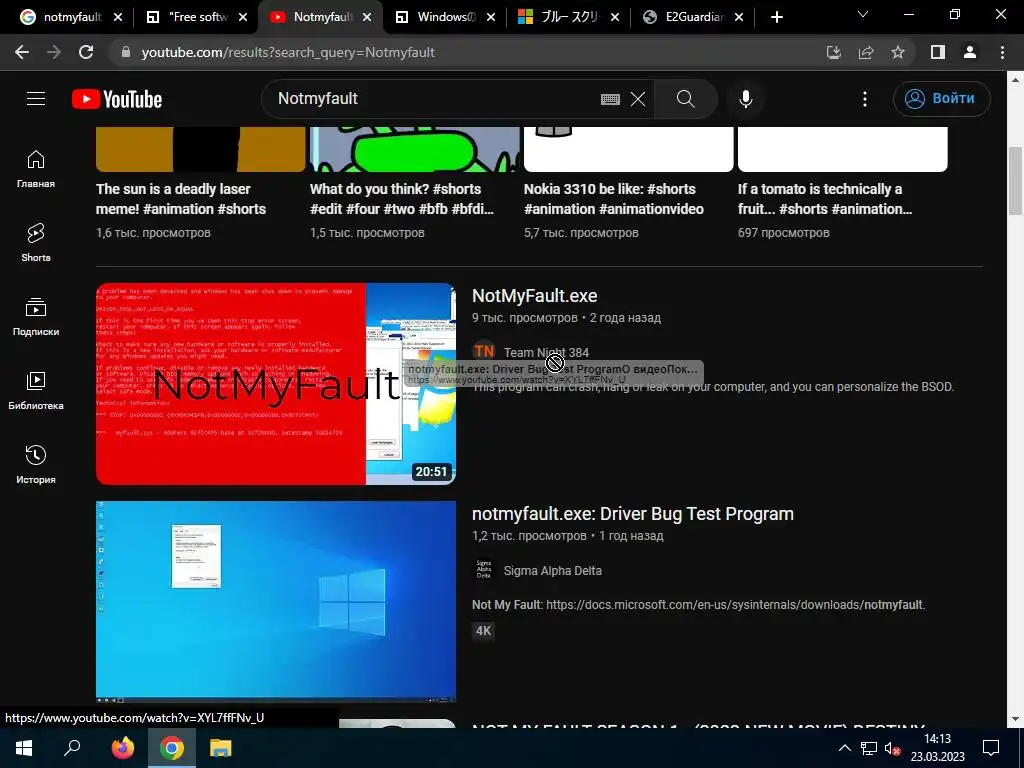Switch to the "Free softw" tab
The height and width of the screenshot is (768, 1024).
(196, 17)
